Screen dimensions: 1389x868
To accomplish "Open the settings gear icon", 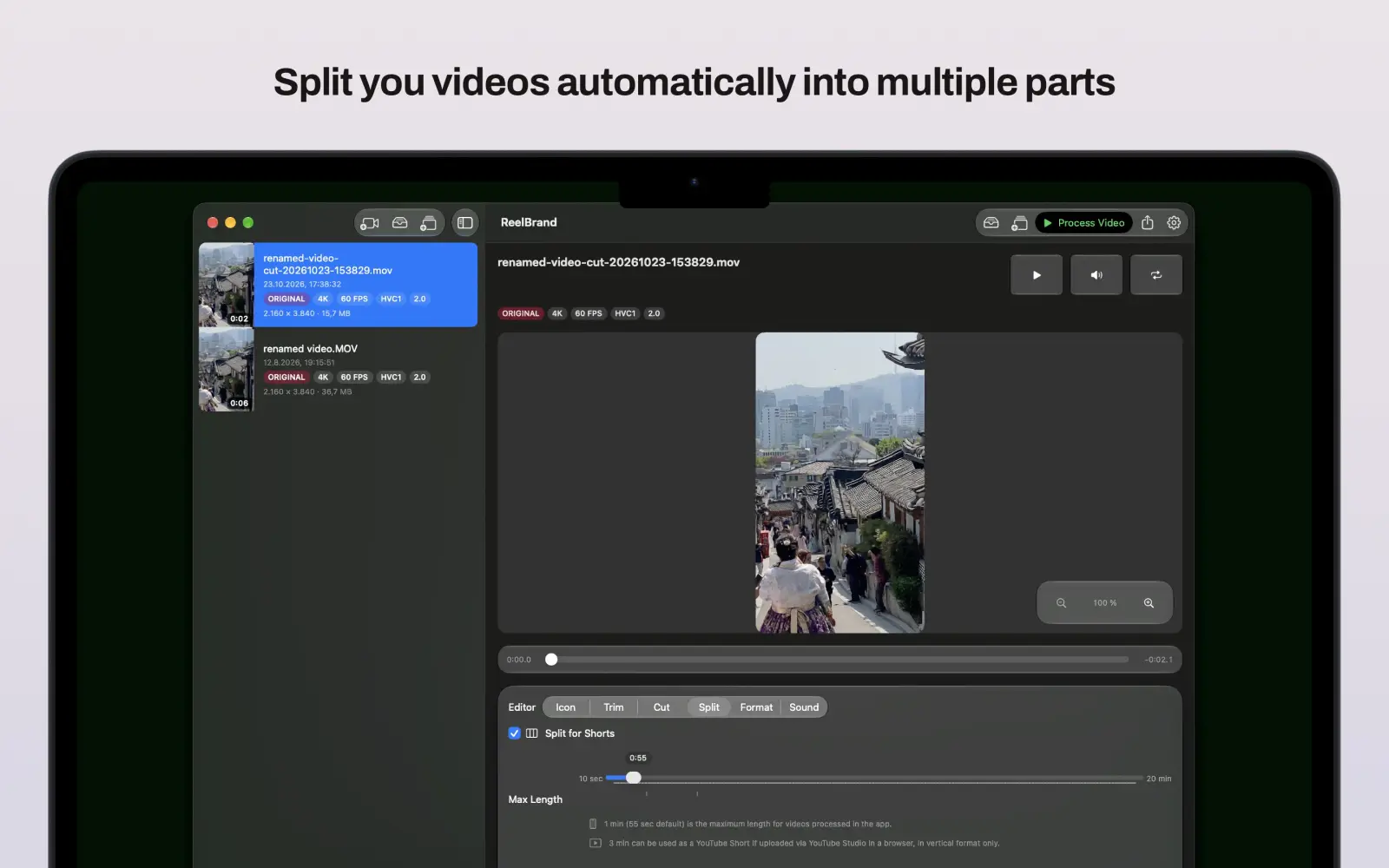I will click(1174, 223).
